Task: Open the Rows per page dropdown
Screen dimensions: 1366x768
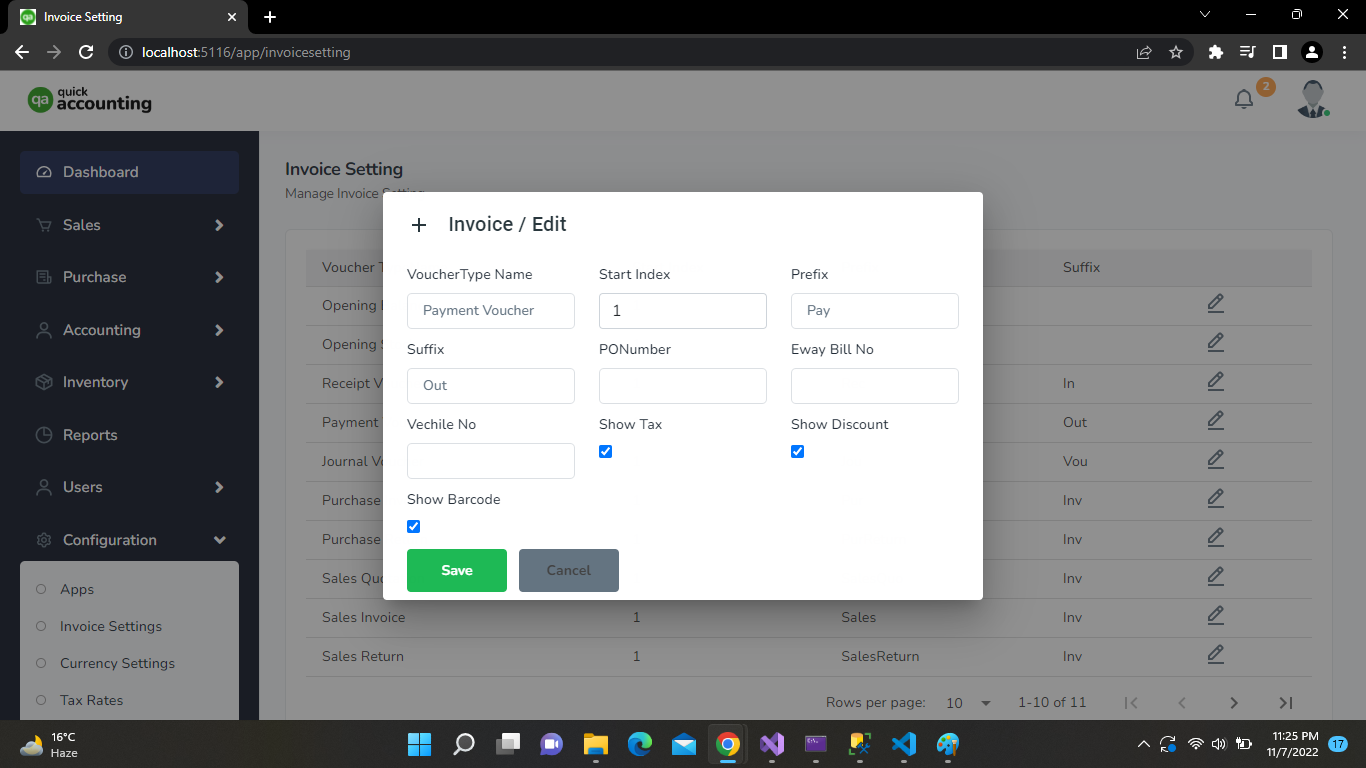Action: pyautogui.click(x=968, y=703)
